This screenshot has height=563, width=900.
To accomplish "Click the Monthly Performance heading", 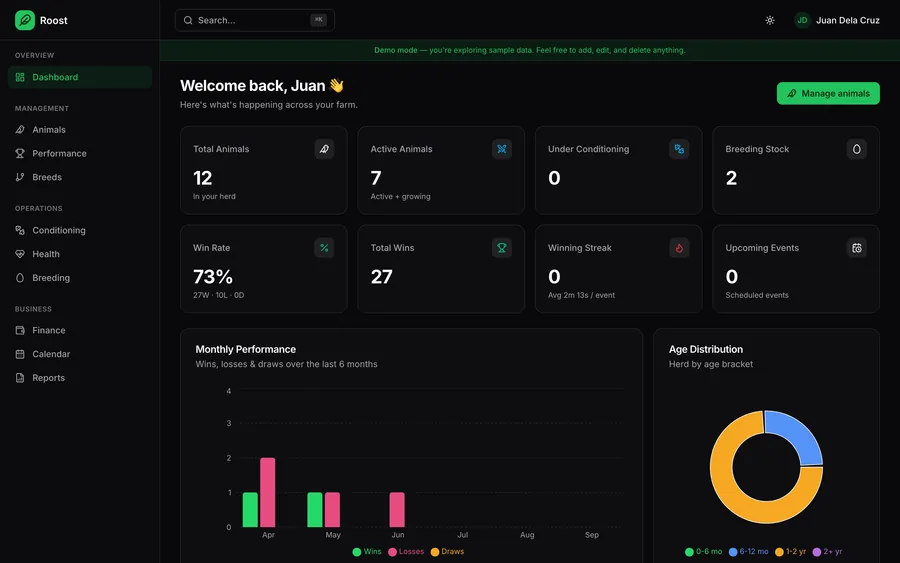I will (246, 349).
